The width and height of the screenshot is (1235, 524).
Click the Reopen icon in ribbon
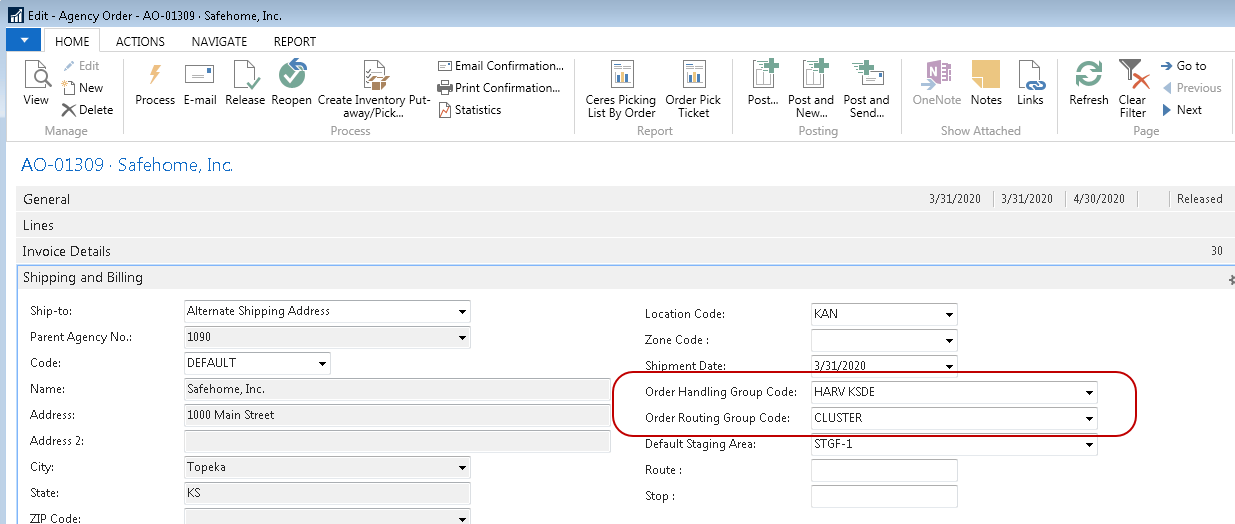pos(292,76)
